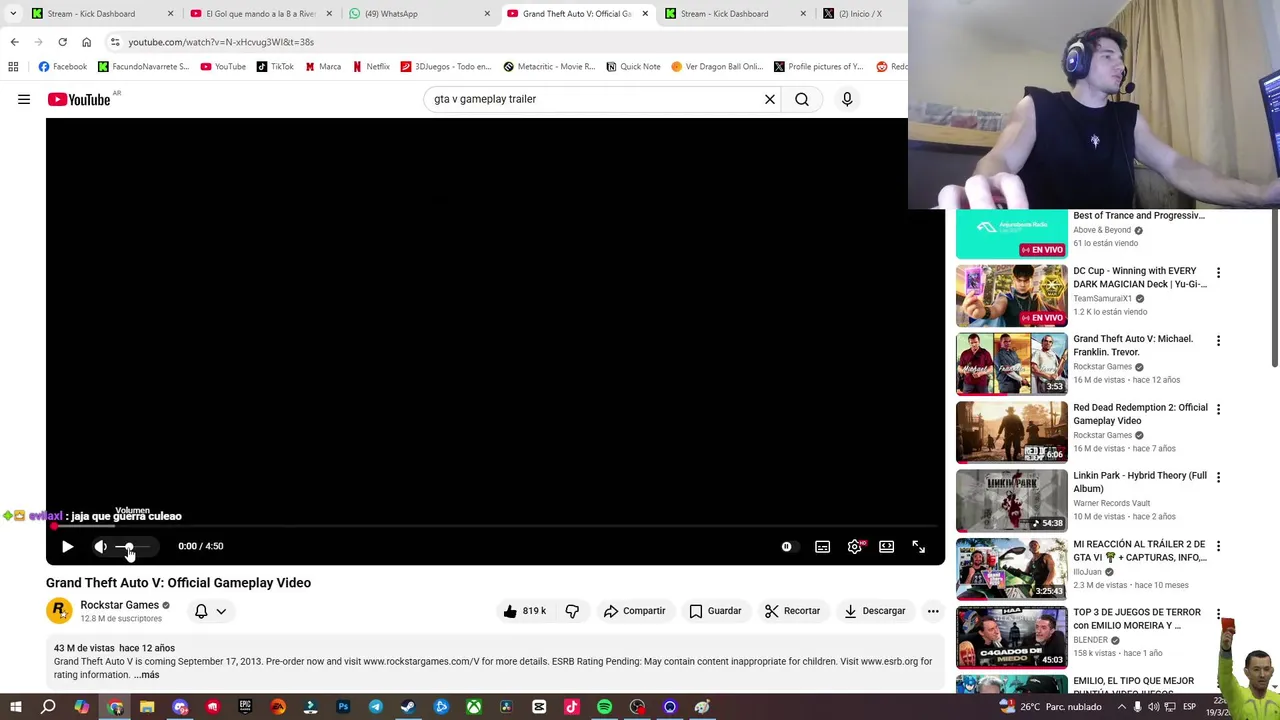Open Windows taskbar search
Image resolution: width=1280 pixels, height=720 pixels.
(x=48, y=708)
